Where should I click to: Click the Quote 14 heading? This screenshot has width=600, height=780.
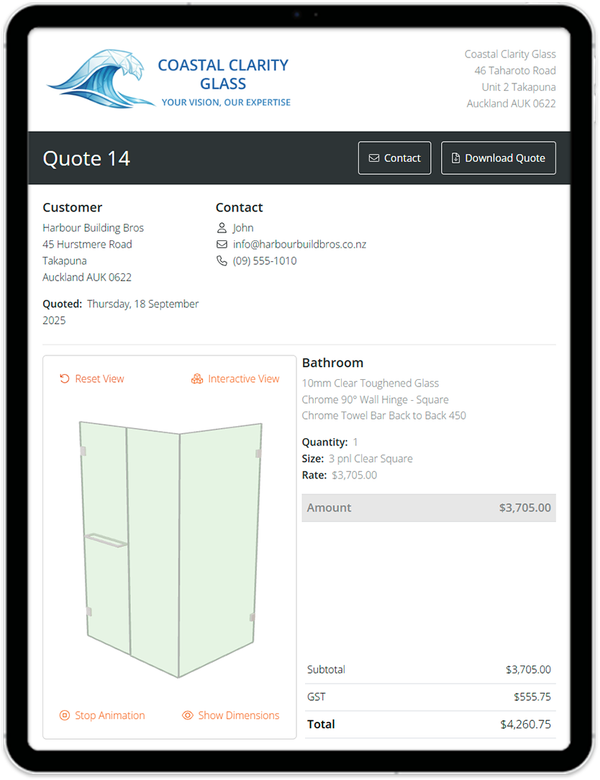pyautogui.click(x=87, y=159)
